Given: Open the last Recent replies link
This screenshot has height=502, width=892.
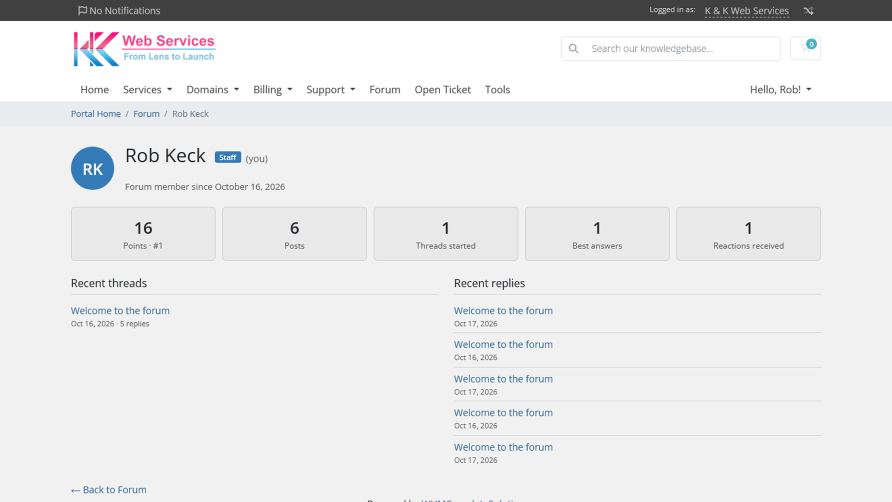Looking at the screenshot, I should 503,447.
